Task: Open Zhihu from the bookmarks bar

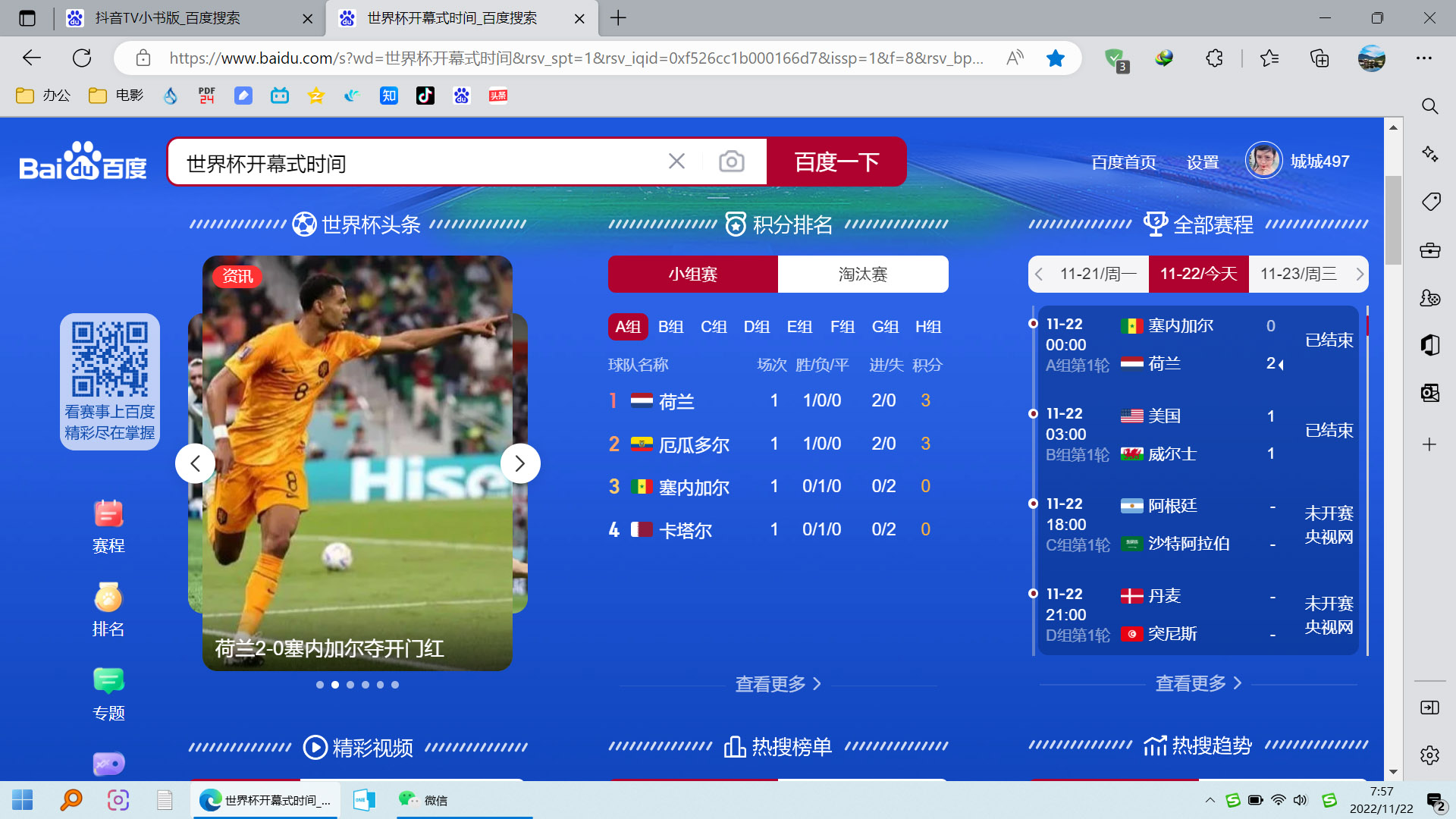Action: (388, 96)
